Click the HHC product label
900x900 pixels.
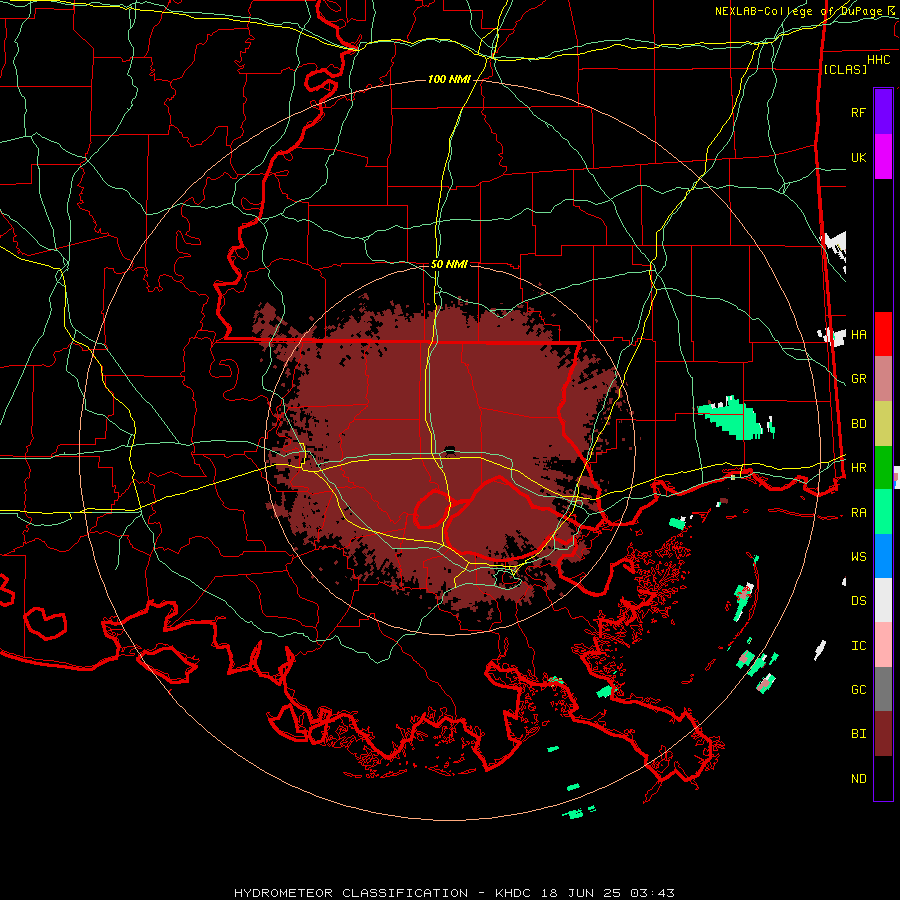(x=878, y=60)
